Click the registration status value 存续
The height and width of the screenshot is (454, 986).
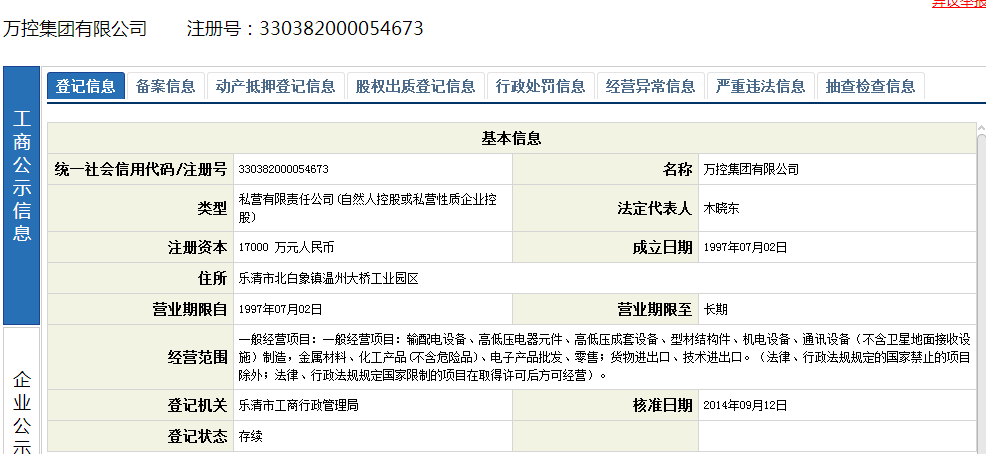(250, 437)
